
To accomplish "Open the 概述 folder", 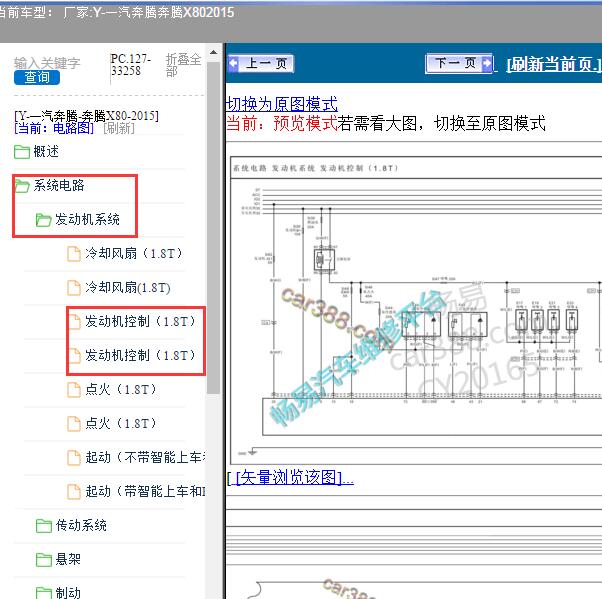I will pyautogui.click(x=46, y=151).
